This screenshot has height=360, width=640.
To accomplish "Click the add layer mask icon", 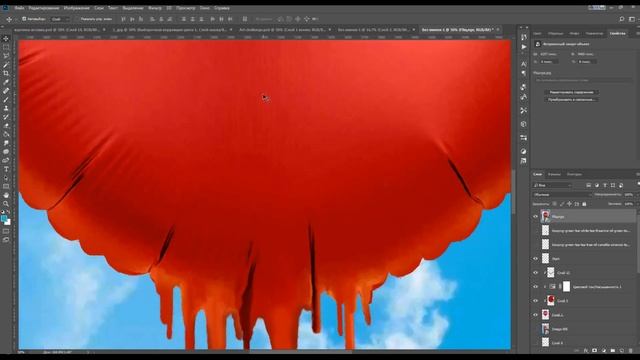I will click(595, 351).
